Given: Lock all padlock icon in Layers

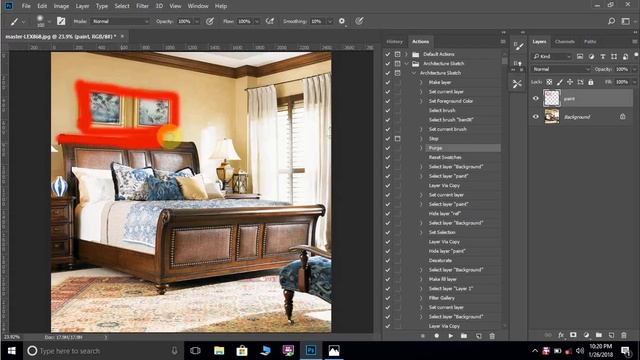Looking at the screenshot, I should (x=591, y=82).
